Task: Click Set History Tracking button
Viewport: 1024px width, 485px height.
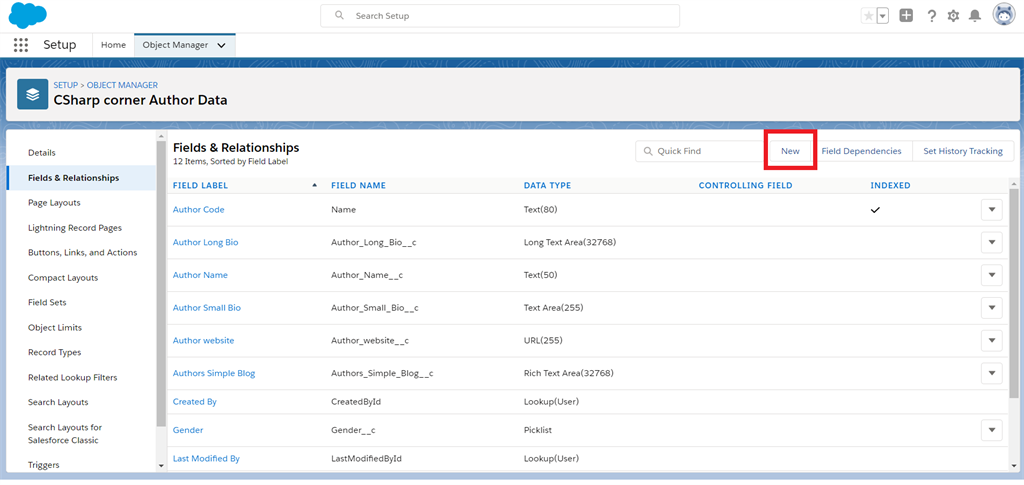Action: pyautogui.click(x=963, y=151)
